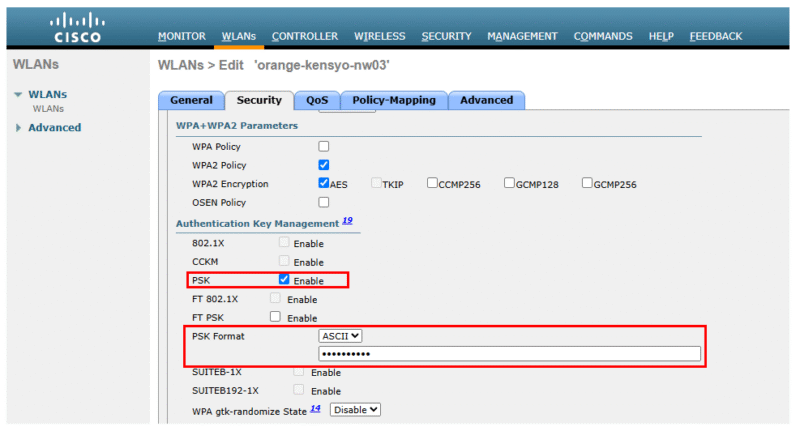800x431 pixels.
Task: Switch to the General tab
Action: click(191, 100)
